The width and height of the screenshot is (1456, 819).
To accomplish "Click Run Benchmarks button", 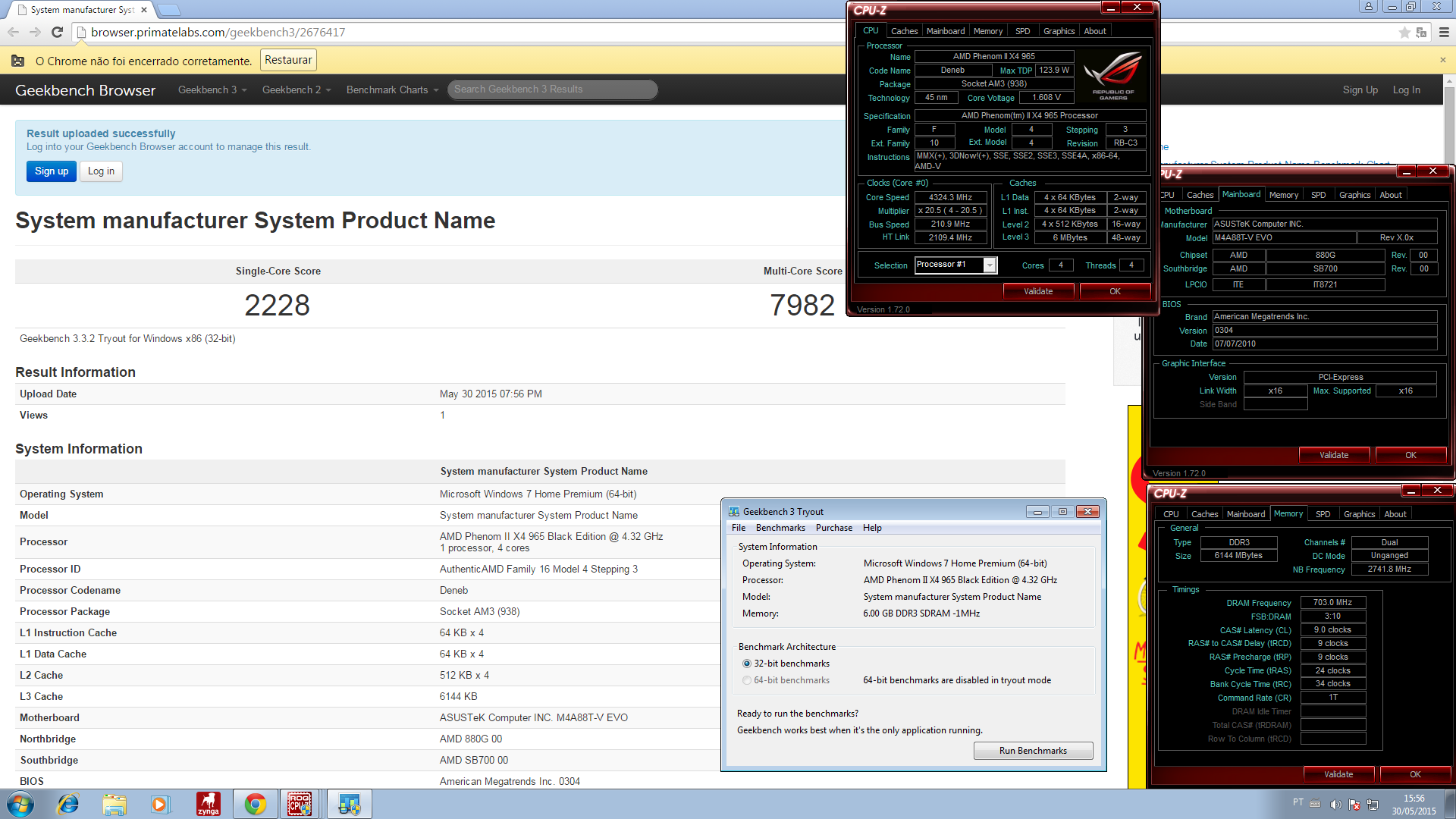I will 1033,751.
